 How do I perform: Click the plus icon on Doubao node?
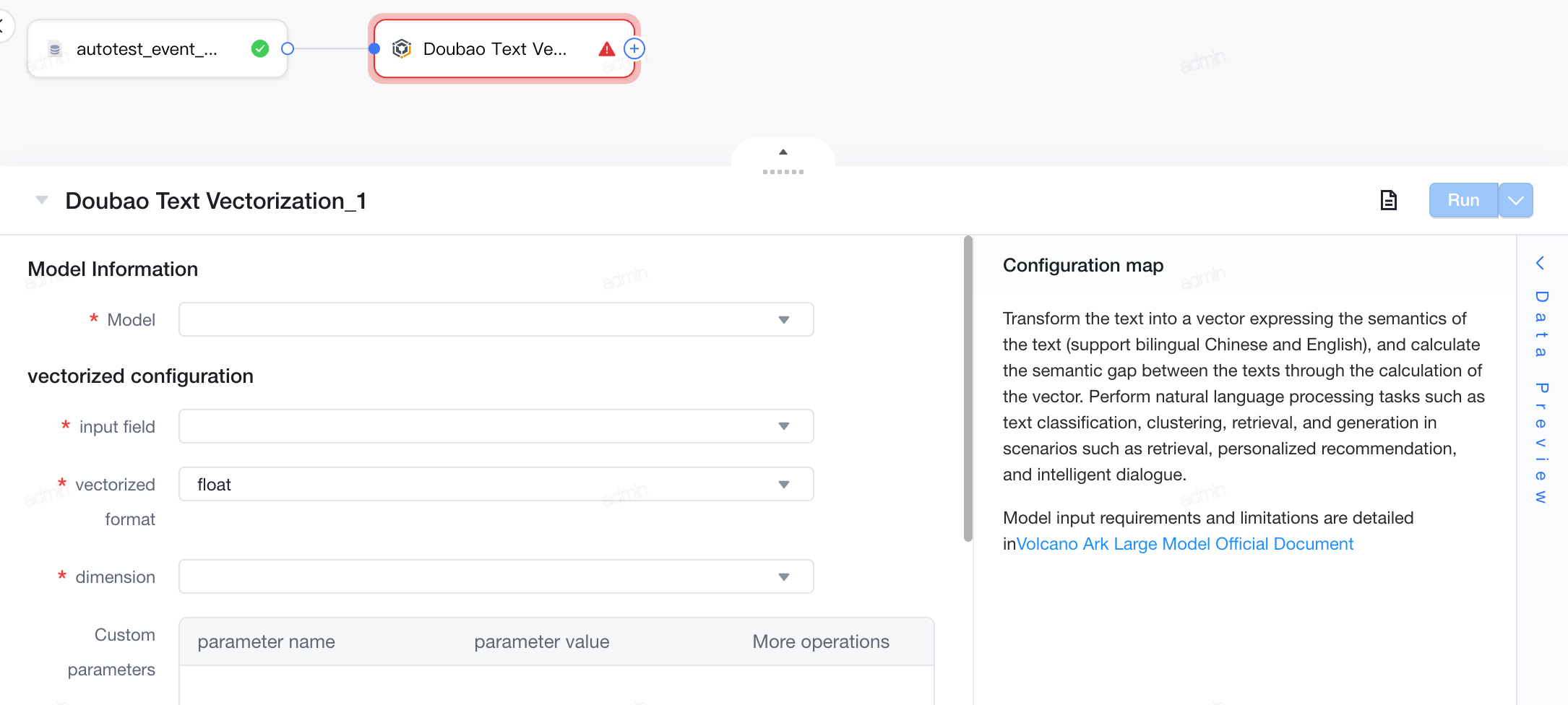[634, 49]
